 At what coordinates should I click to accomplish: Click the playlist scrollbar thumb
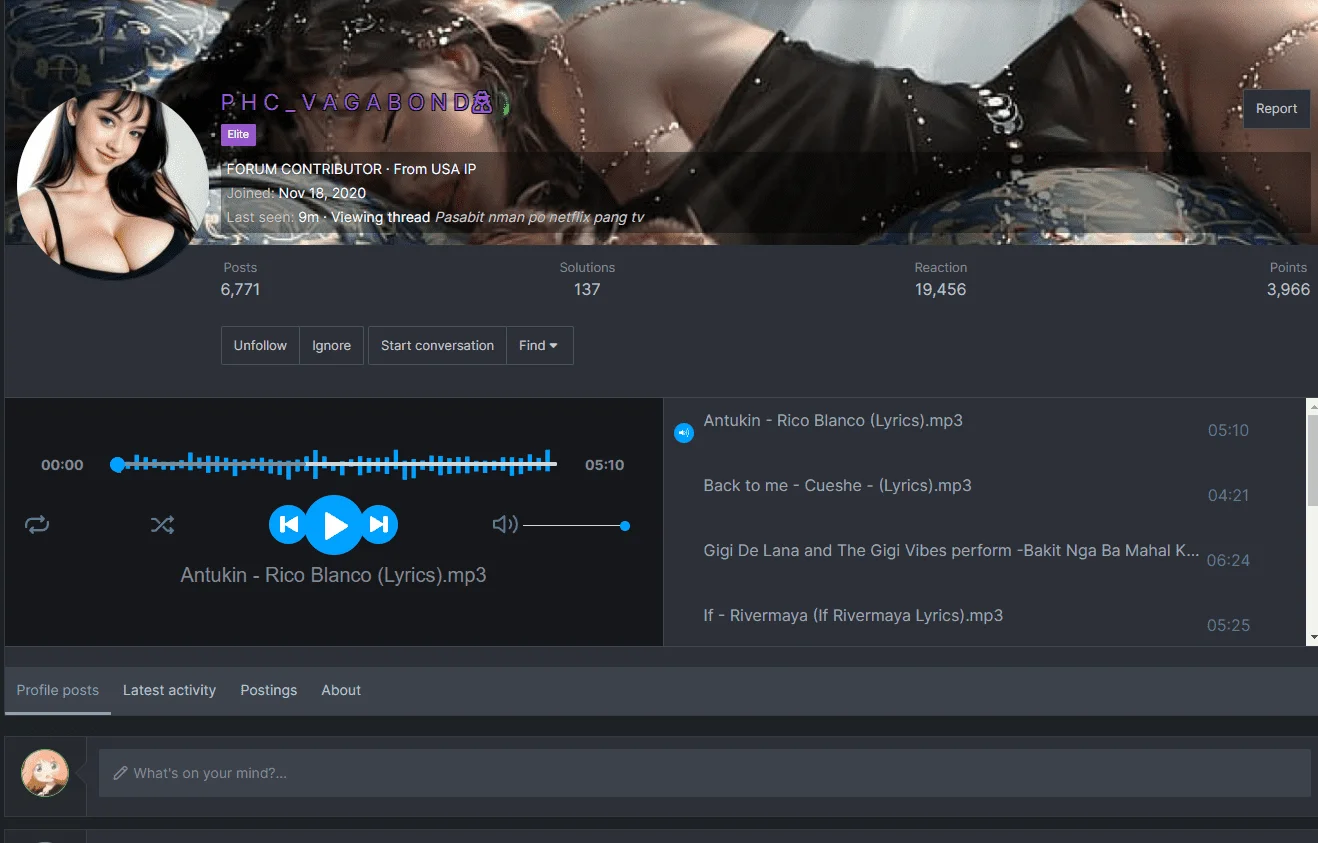tap(1312, 460)
